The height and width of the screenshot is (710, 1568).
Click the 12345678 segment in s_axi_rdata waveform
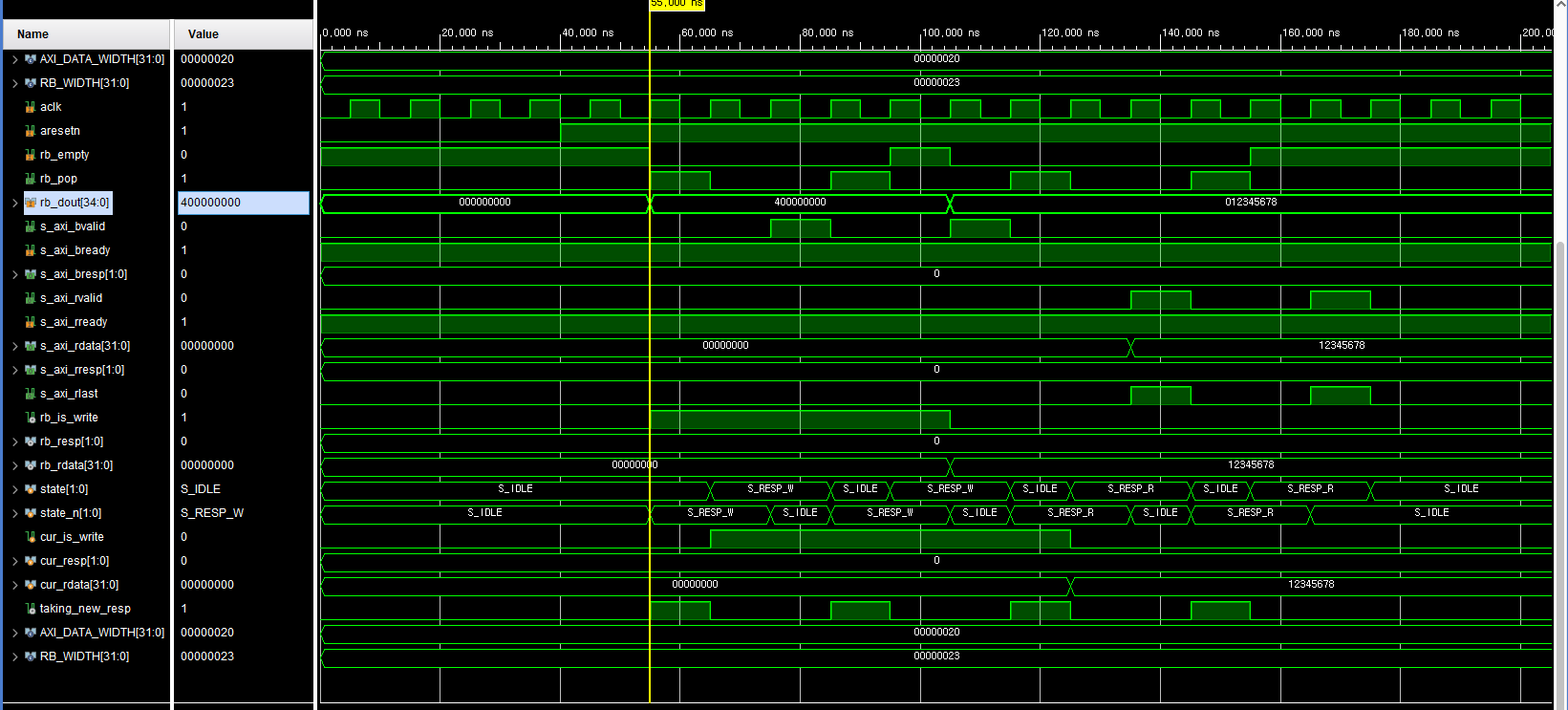click(x=1342, y=346)
